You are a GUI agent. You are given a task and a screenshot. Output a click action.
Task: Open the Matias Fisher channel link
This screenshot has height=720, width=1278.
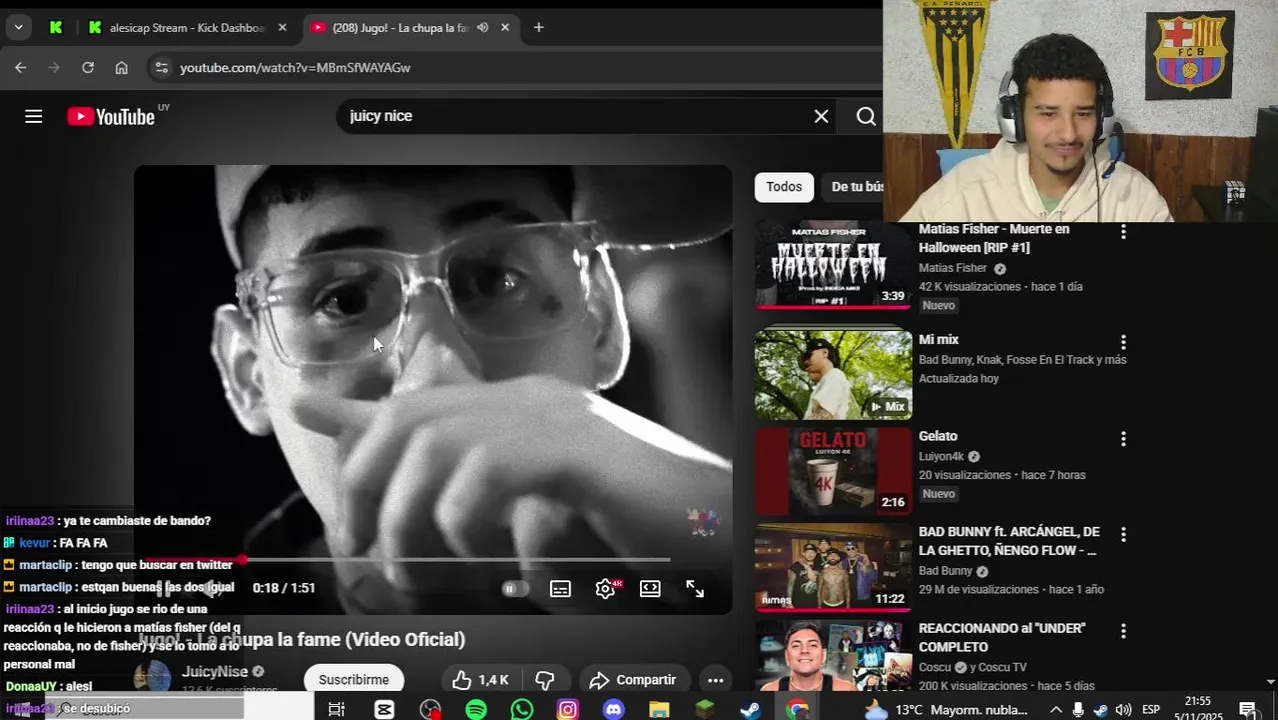tap(953, 268)
